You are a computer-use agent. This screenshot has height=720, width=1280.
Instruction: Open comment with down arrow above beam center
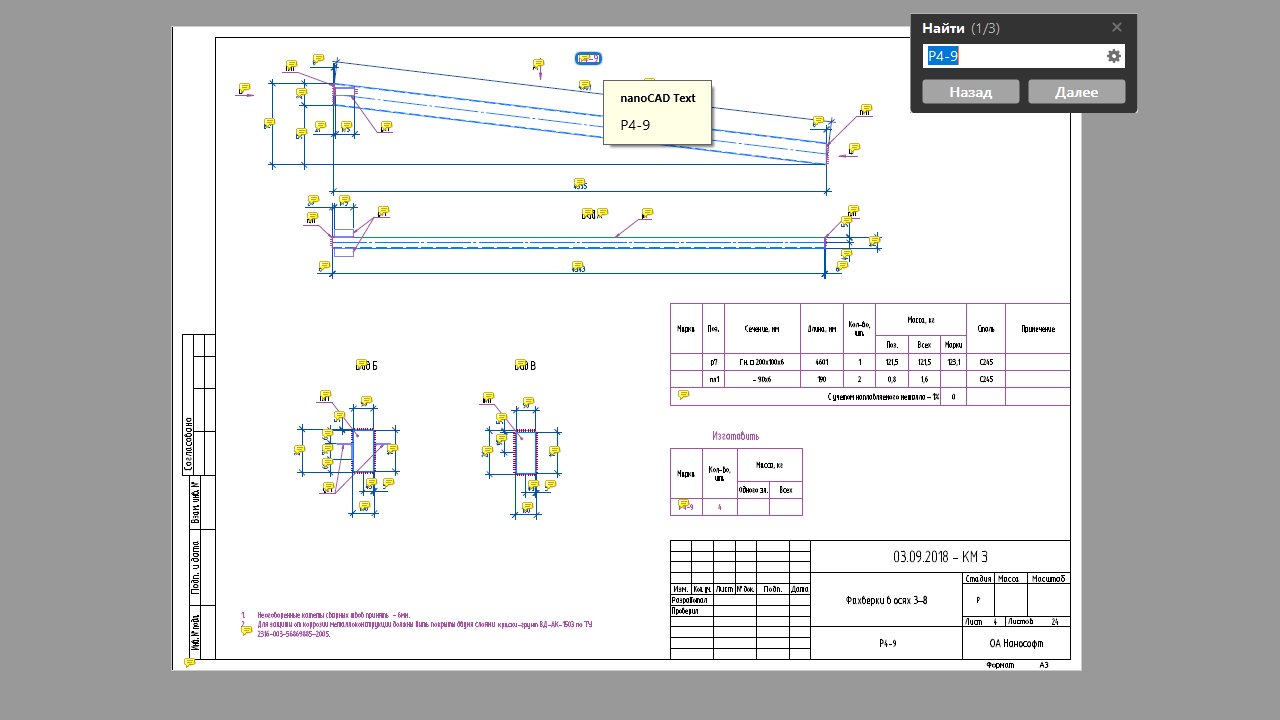pyautogui.click(x=540, y=64)
